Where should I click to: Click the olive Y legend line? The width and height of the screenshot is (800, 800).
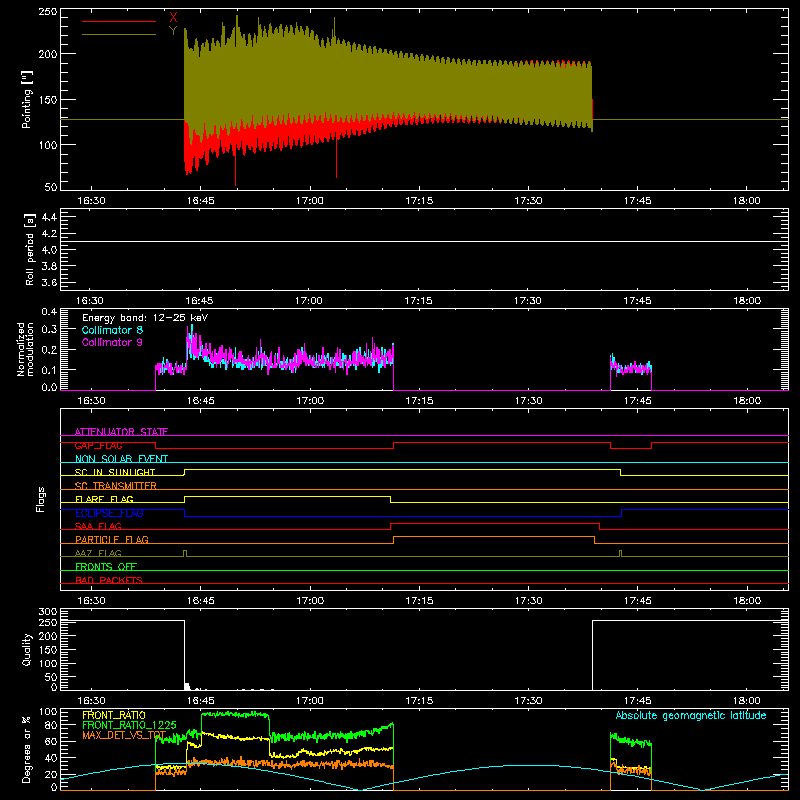119,34
